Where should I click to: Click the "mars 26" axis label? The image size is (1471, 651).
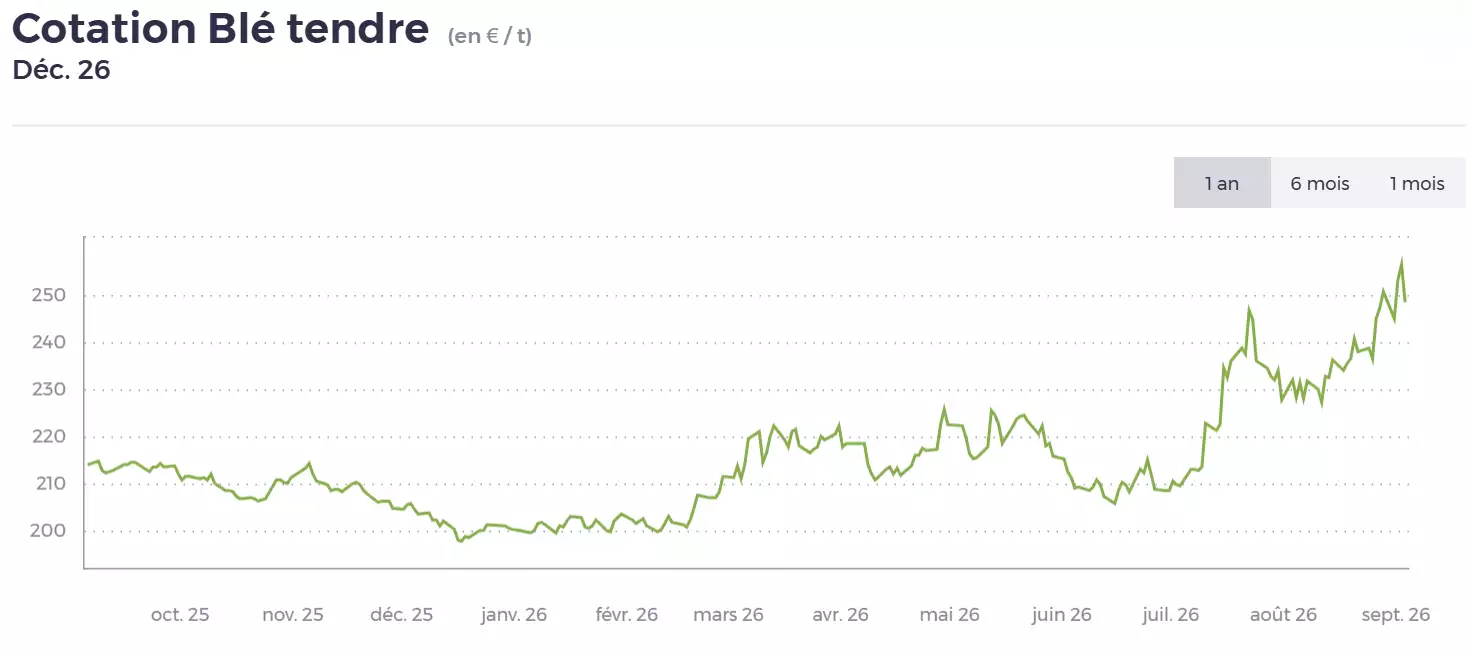click(728, 614)
